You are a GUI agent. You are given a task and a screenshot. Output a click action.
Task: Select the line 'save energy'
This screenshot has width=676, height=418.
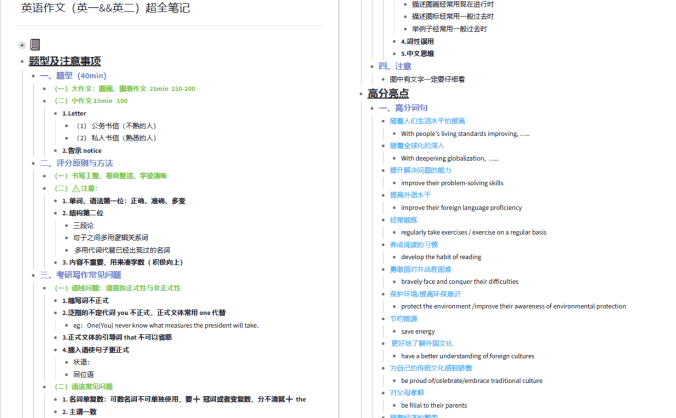(x=418, y=331)
